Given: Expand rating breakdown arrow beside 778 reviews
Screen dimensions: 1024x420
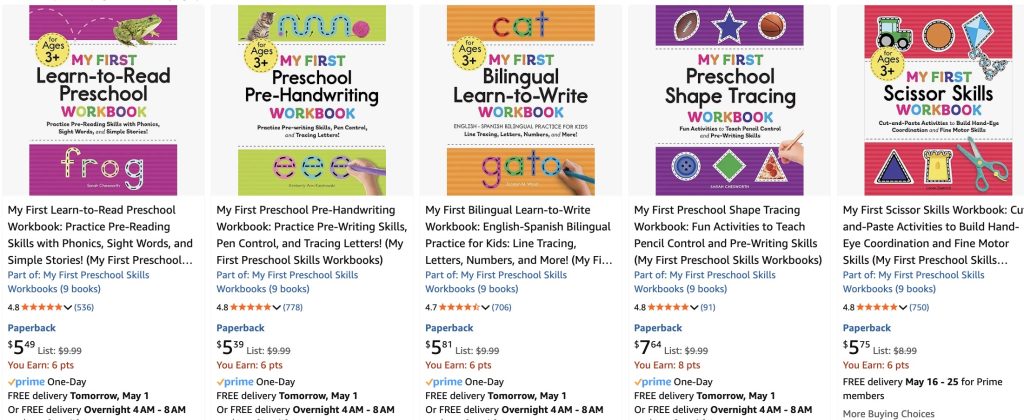Looking at the screenshot, I should click(277, 307).
